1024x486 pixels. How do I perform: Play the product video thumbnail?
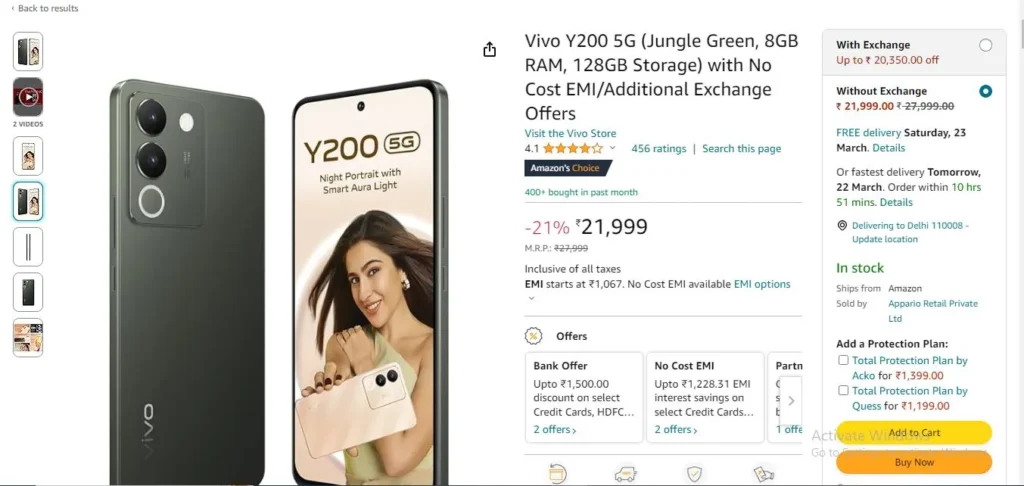28,97
